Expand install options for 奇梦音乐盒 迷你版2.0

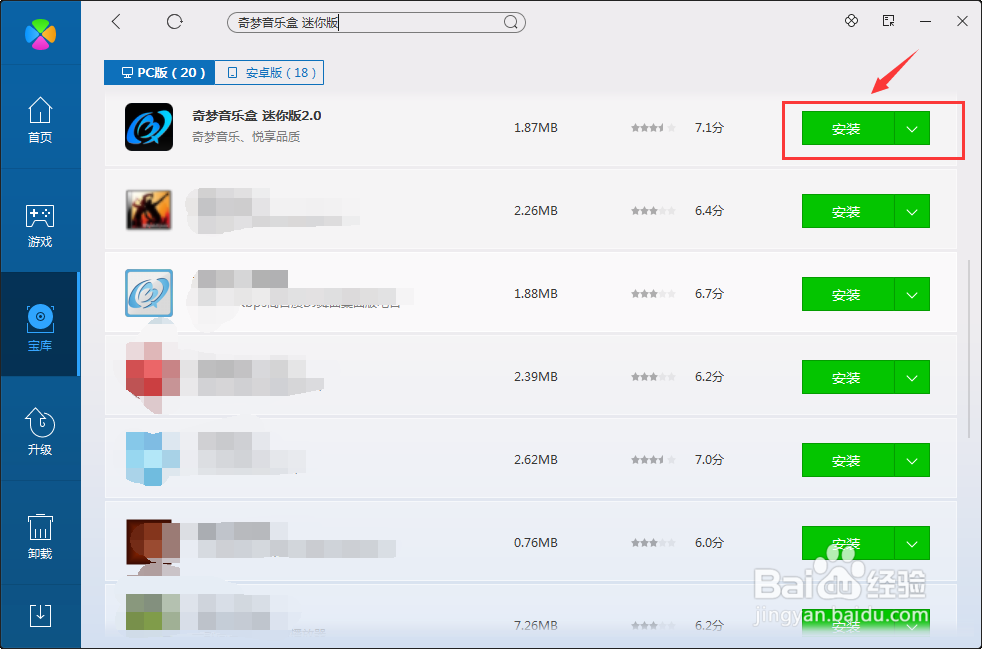(x=912, y=128)
